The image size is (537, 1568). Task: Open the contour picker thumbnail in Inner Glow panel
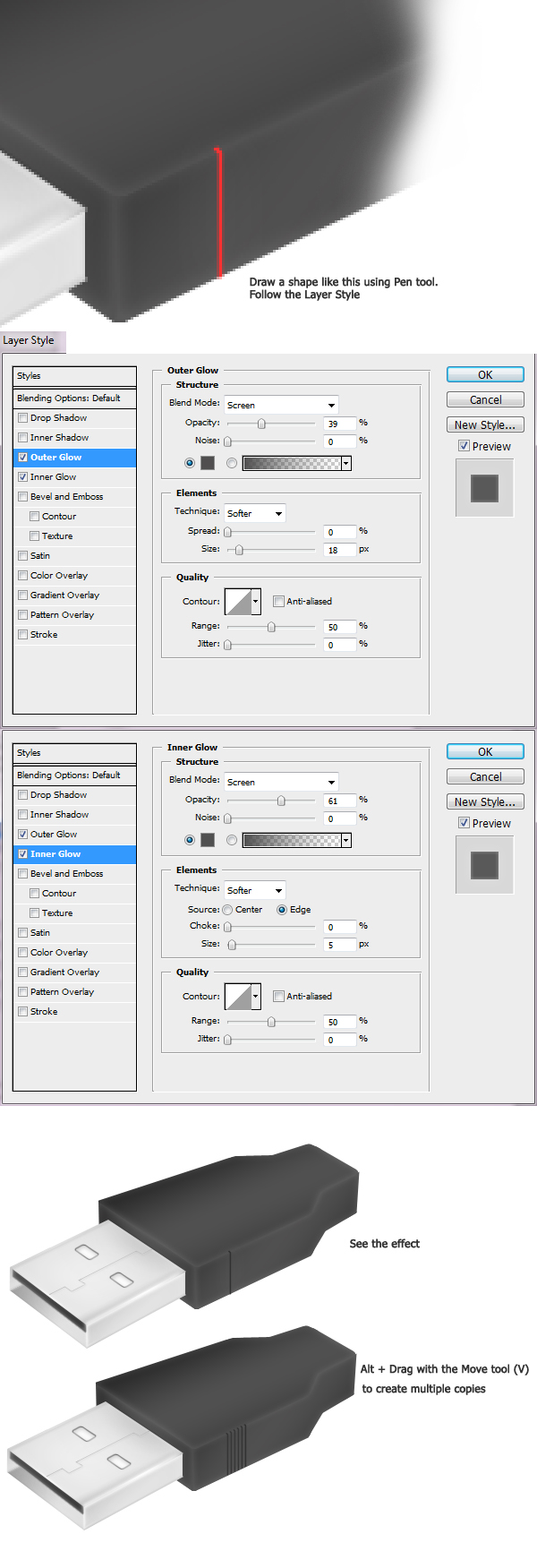tap(238, 997)
